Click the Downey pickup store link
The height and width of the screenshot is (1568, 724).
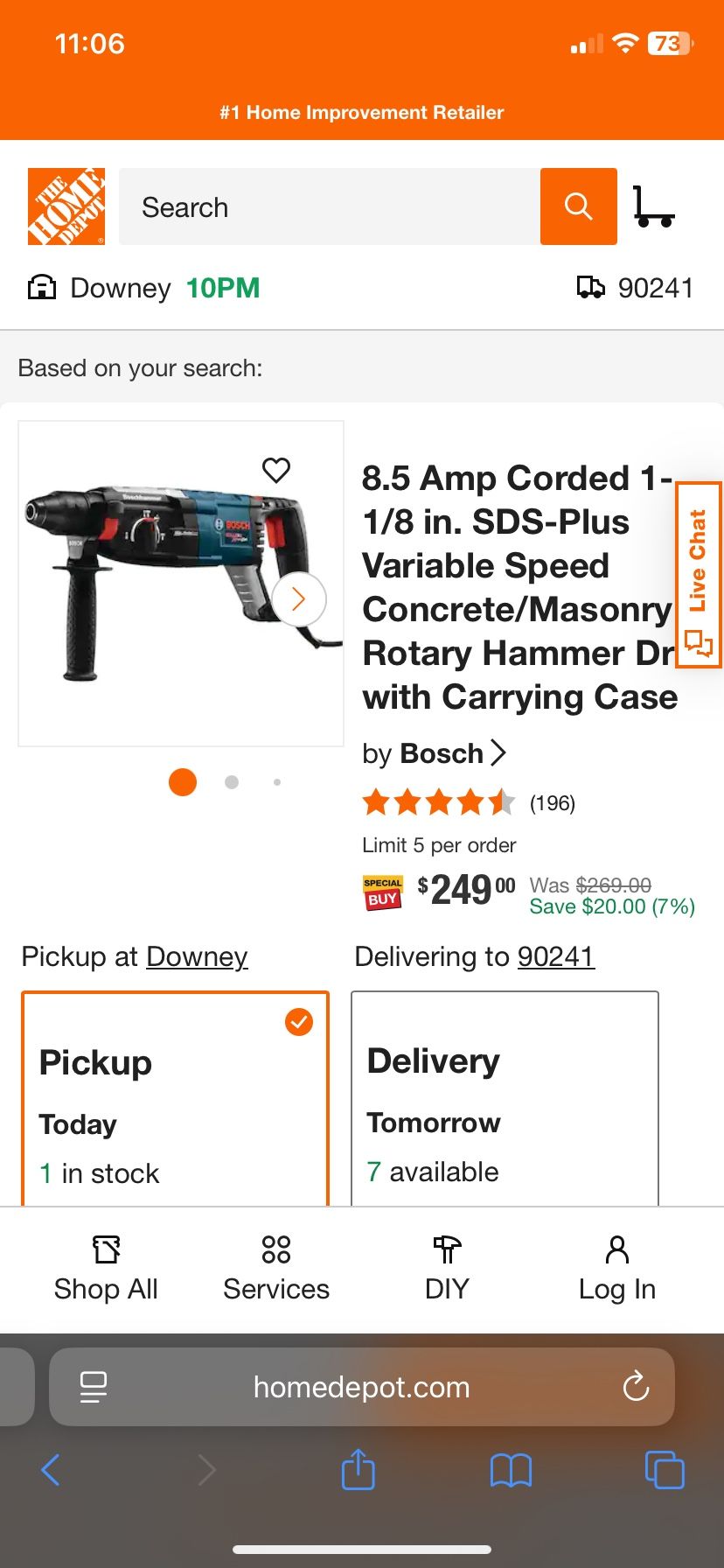[197, 956]
